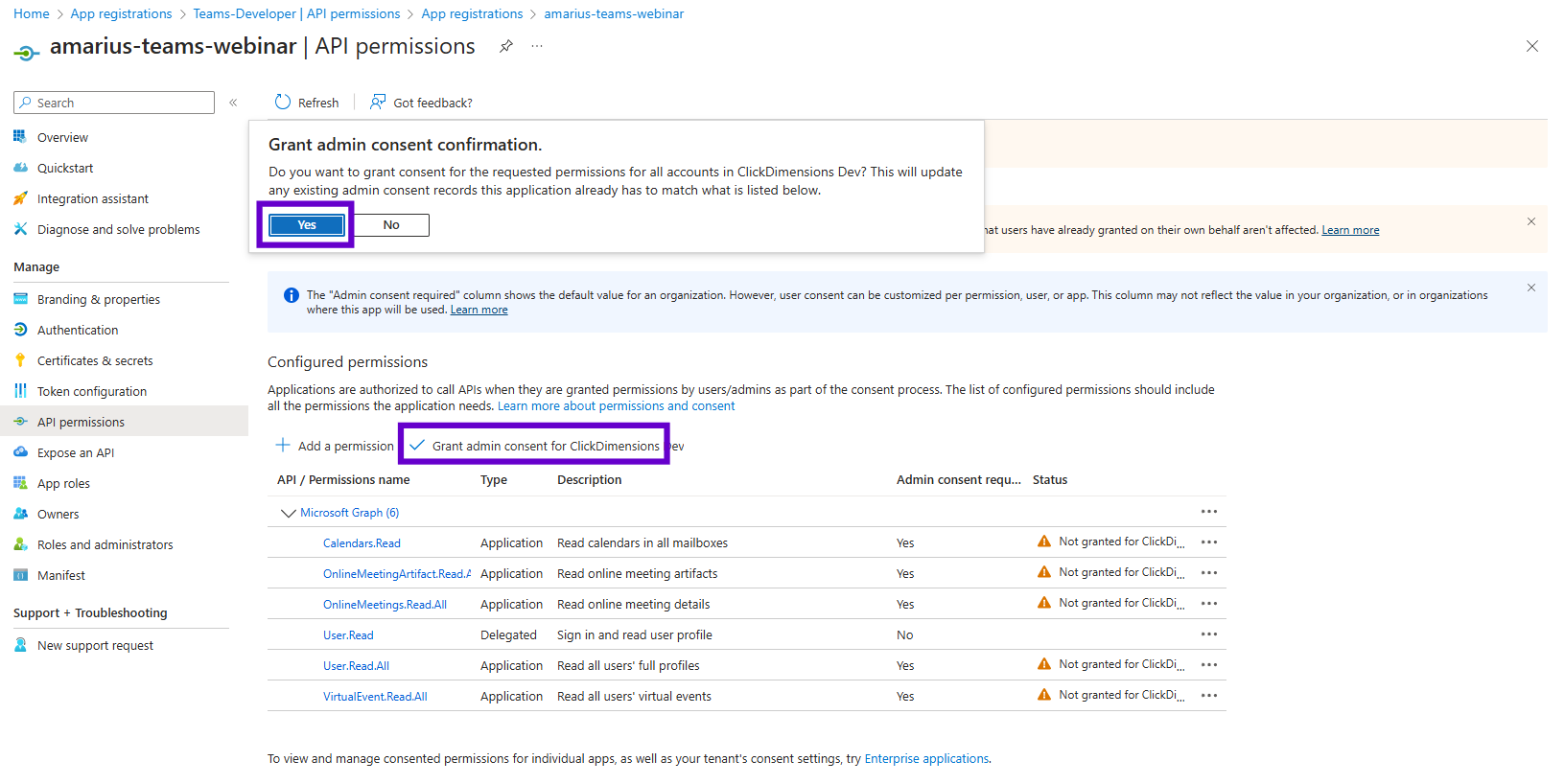Open OnlineMeetings.Read.All permission link
The image size is (1565, 784).
point(385,605)
